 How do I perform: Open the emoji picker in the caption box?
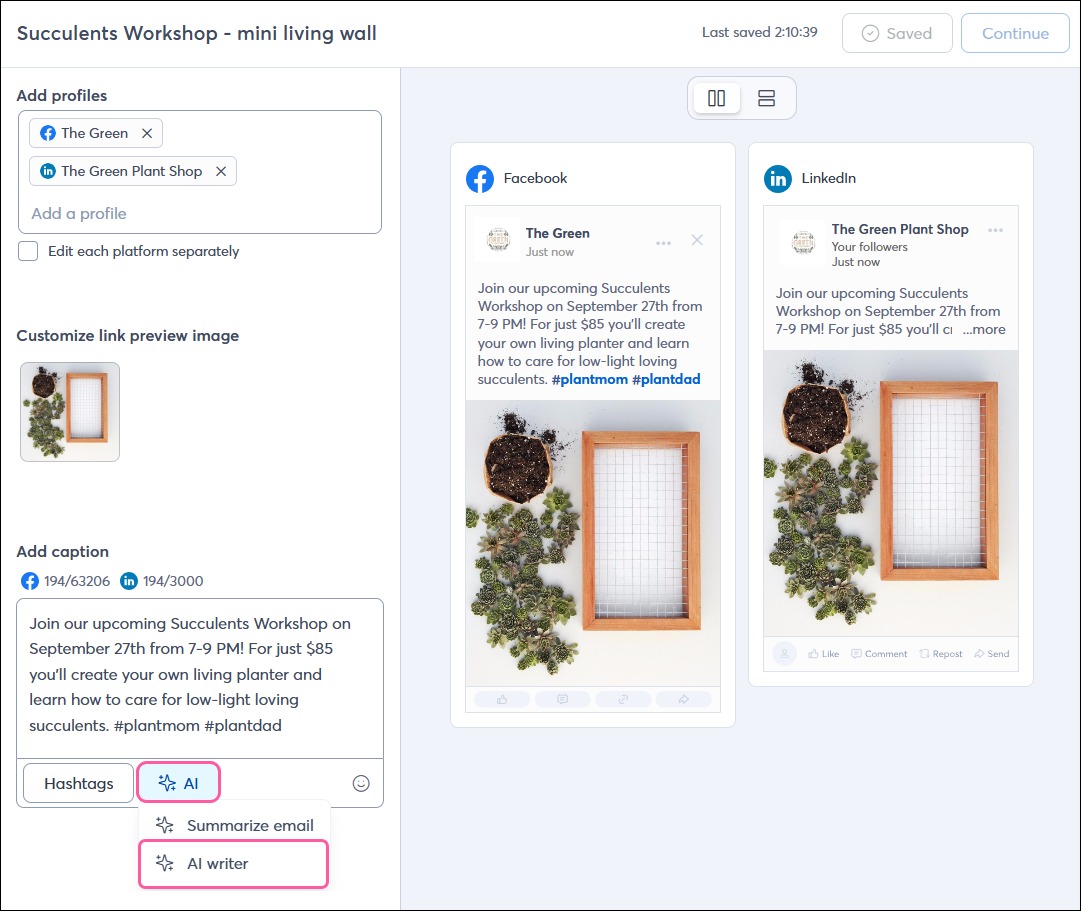click(x=361, y=783)
